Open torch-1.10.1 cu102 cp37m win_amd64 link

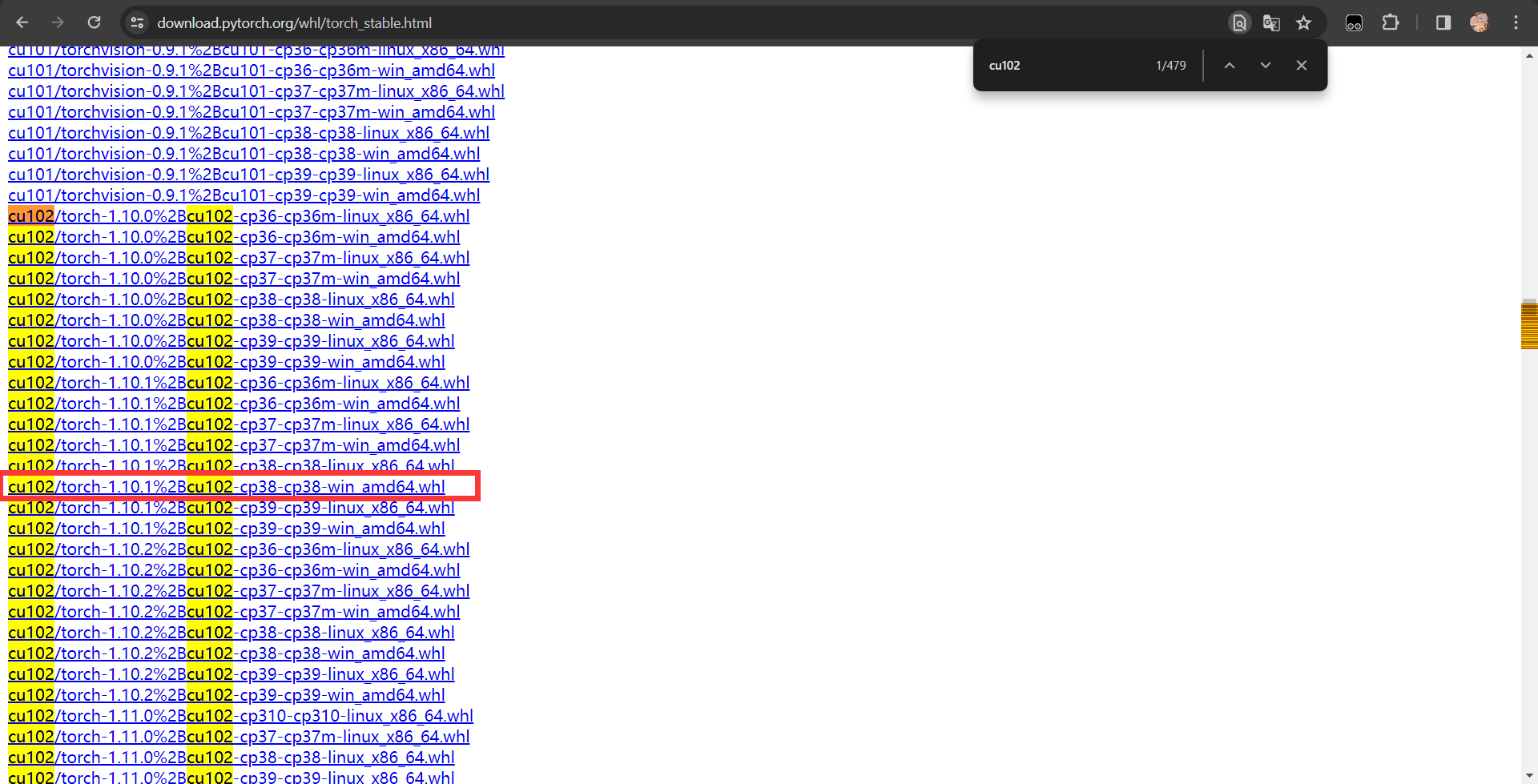(234, 445)
